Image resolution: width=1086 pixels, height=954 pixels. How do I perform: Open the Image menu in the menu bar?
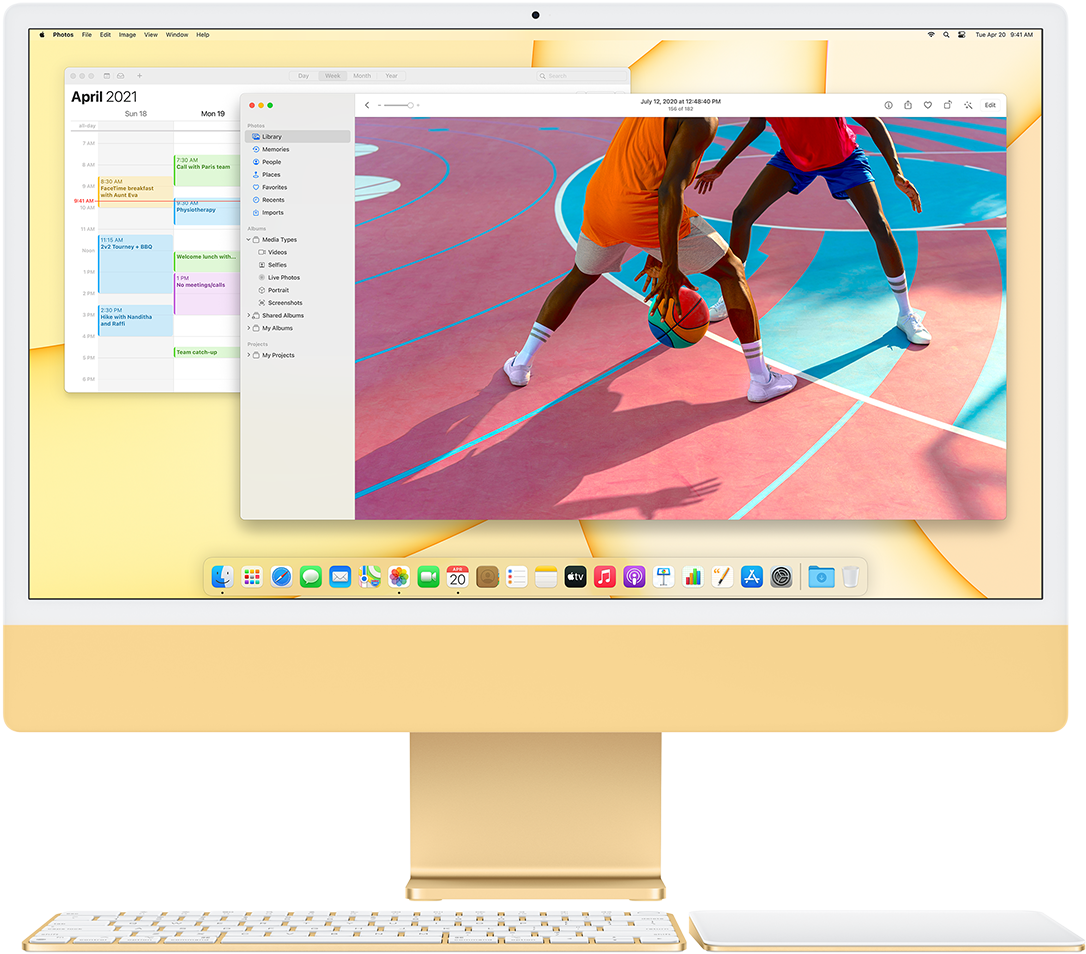point(127,35)
